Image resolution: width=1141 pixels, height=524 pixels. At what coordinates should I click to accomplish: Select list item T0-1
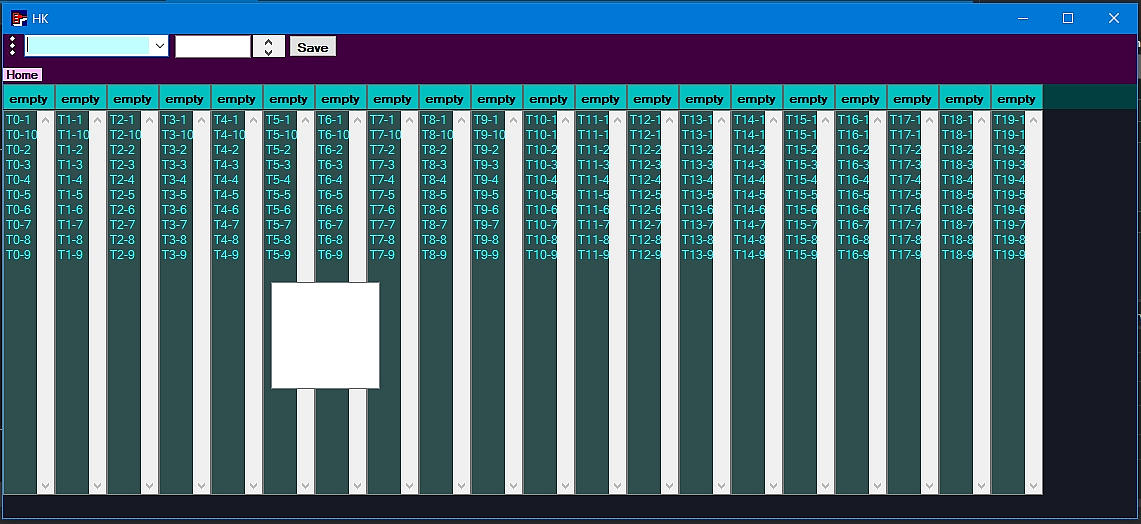[x=18, y=119]
